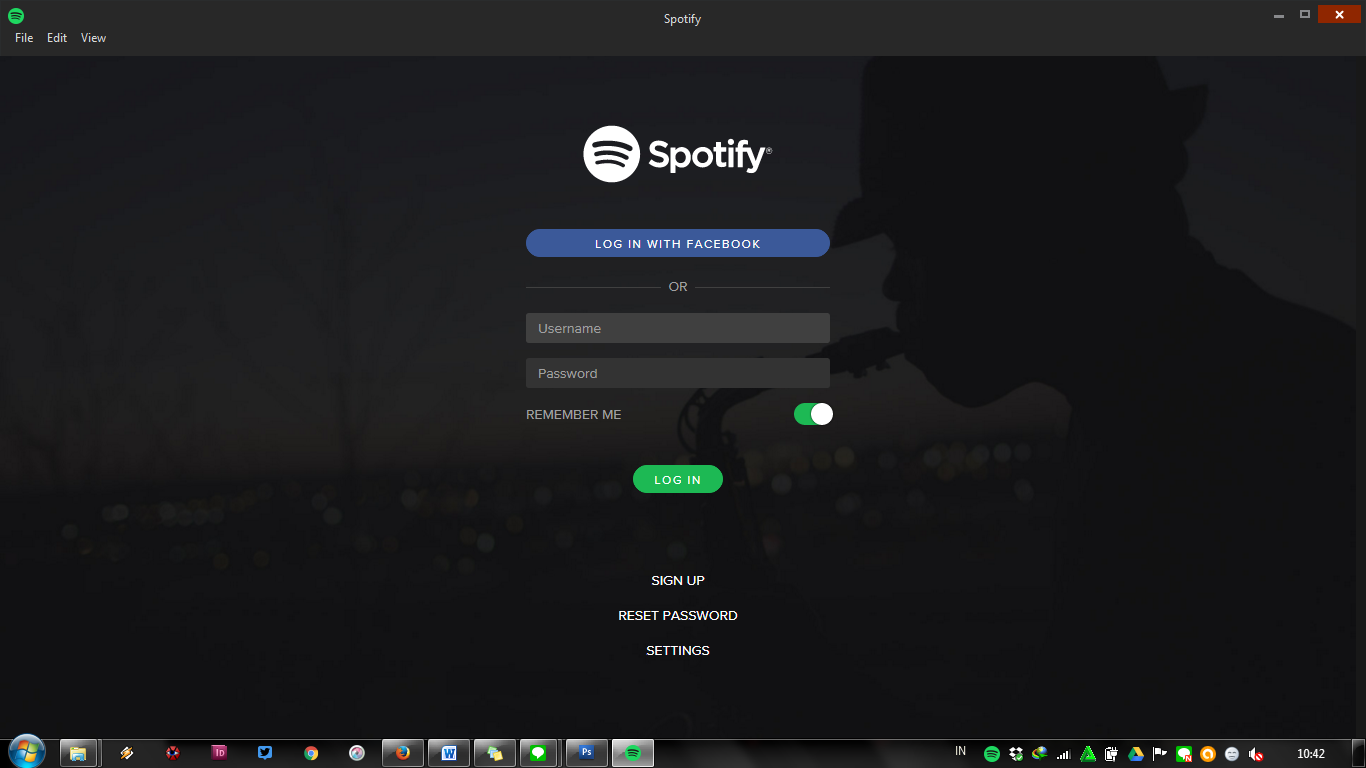Open the Dropbox tray icon

1016,754
